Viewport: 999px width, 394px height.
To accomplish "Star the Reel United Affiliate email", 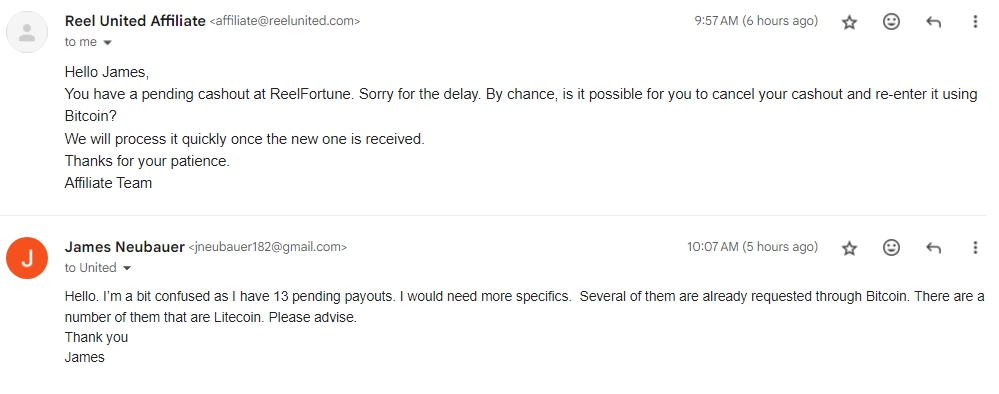I will (849, 22).
